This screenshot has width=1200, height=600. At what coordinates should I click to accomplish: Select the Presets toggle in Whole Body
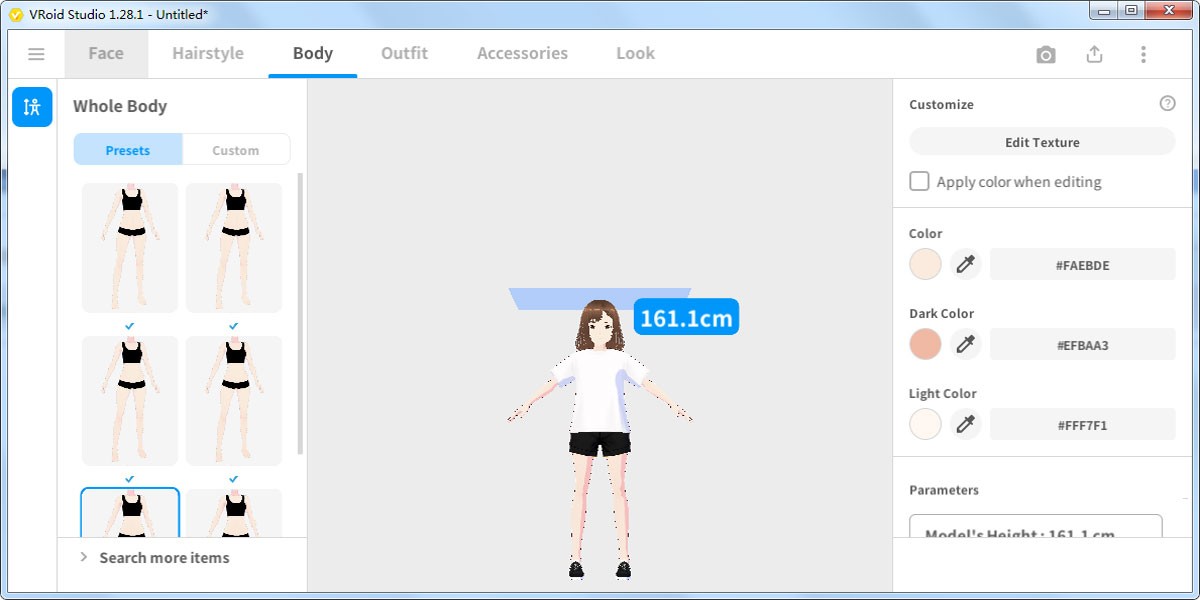[x=128, y=149]
